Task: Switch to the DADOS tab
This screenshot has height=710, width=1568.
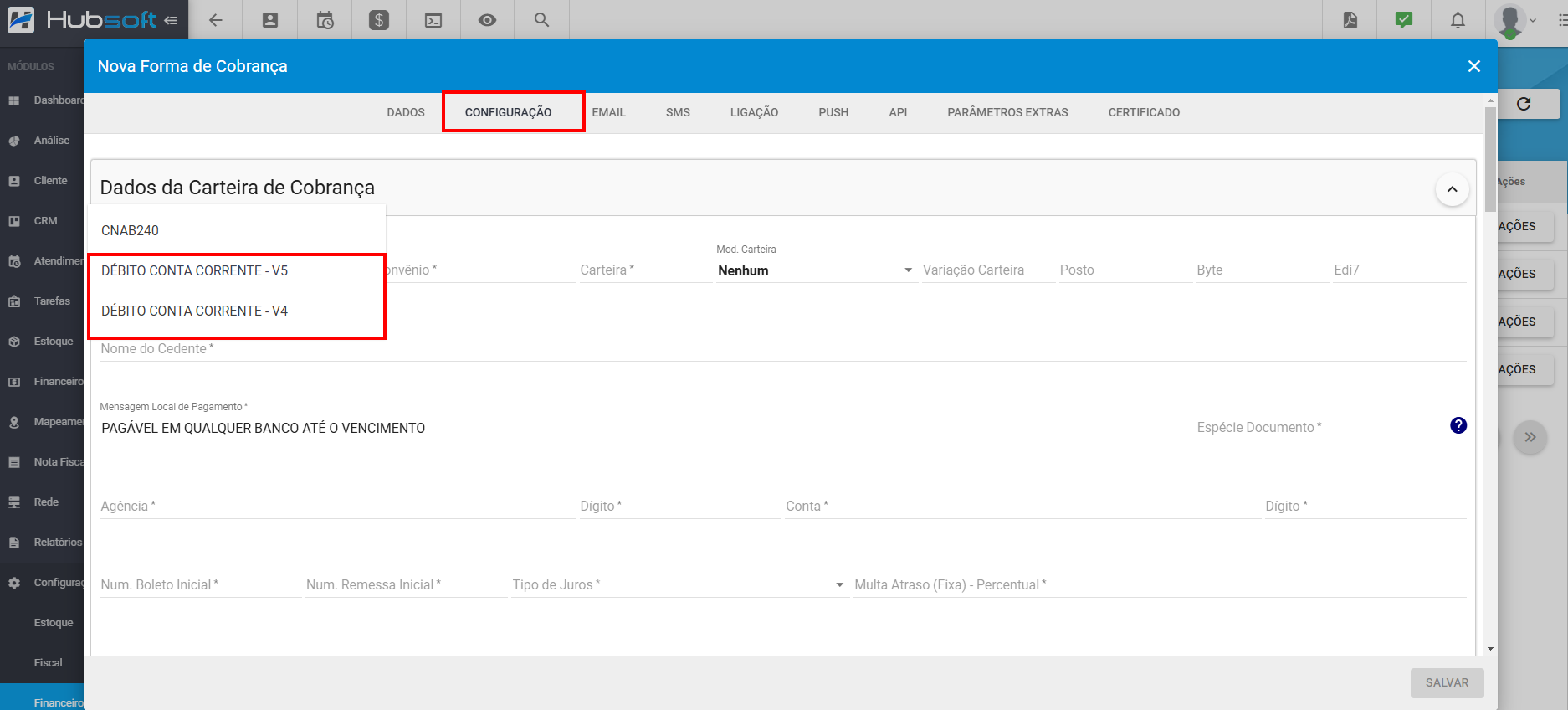Action: [406, 112]
